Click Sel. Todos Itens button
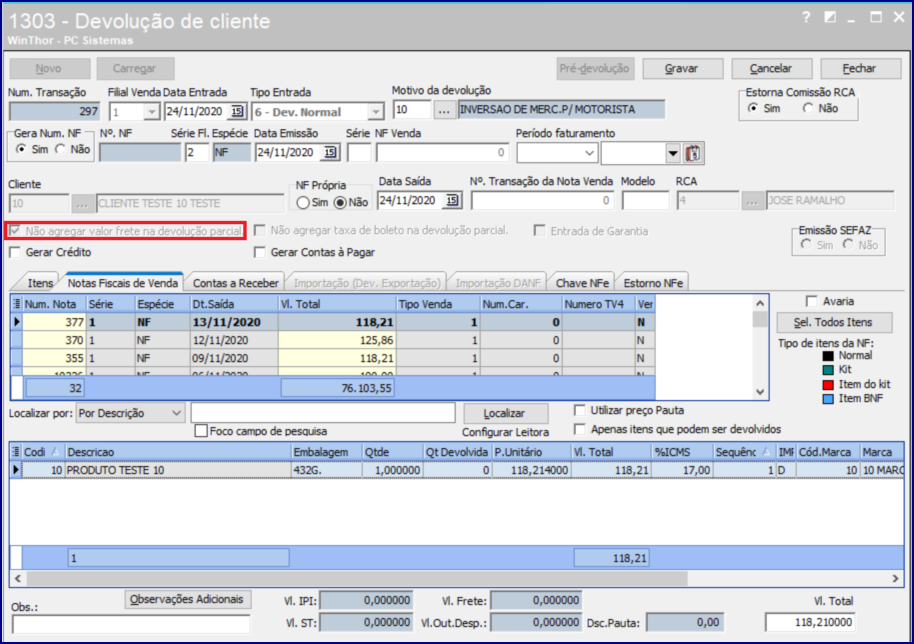The image size is (914, 644). 834,322
